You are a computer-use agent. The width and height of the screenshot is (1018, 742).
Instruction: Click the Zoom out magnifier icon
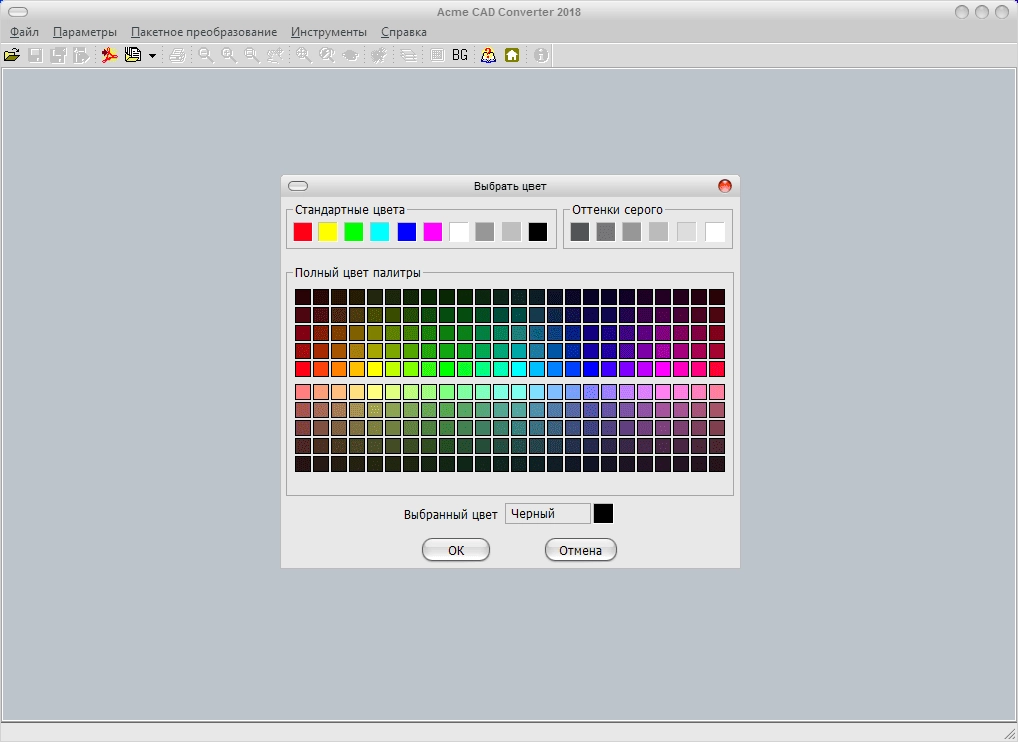[206, 55]
